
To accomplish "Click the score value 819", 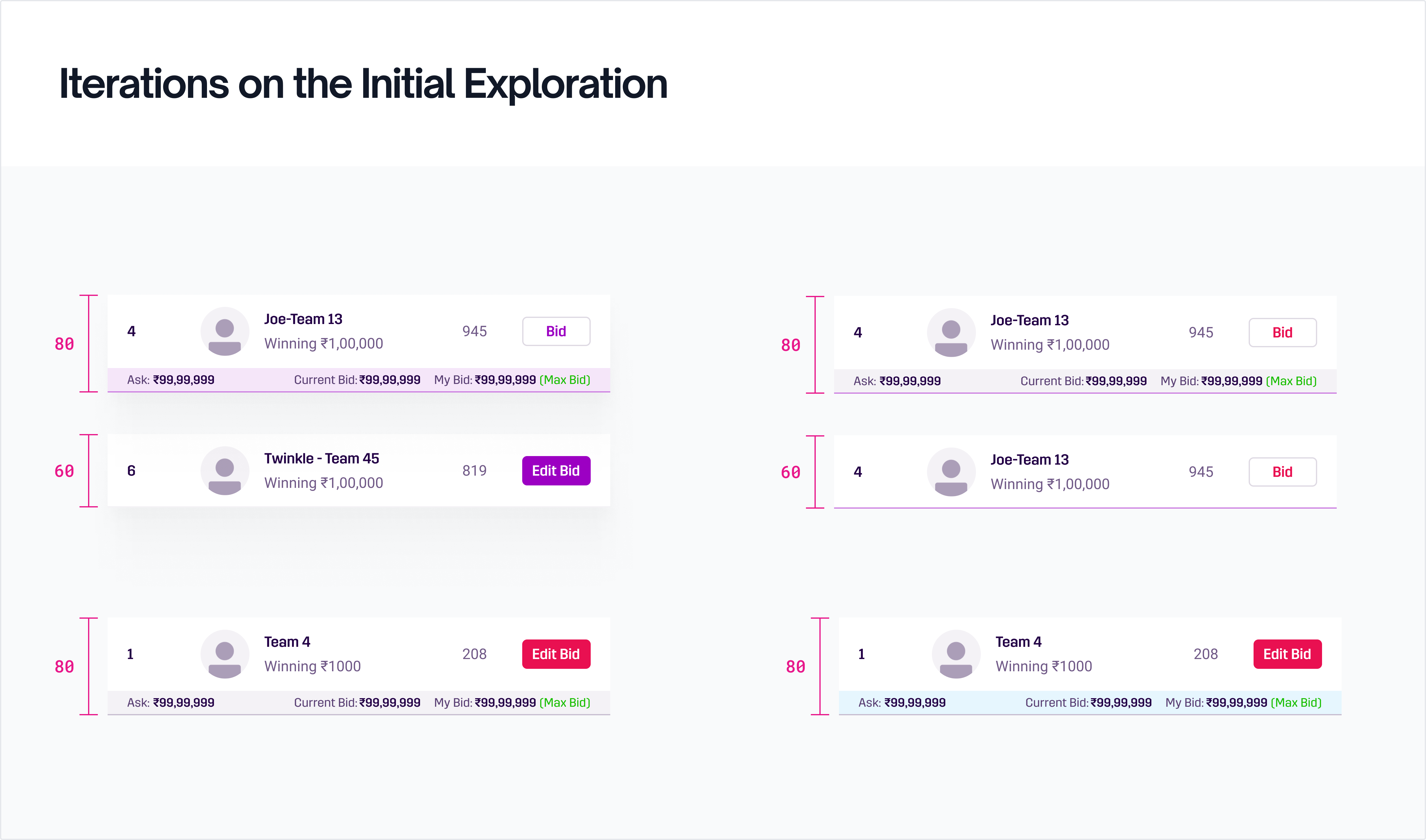I will pos(475,471).
